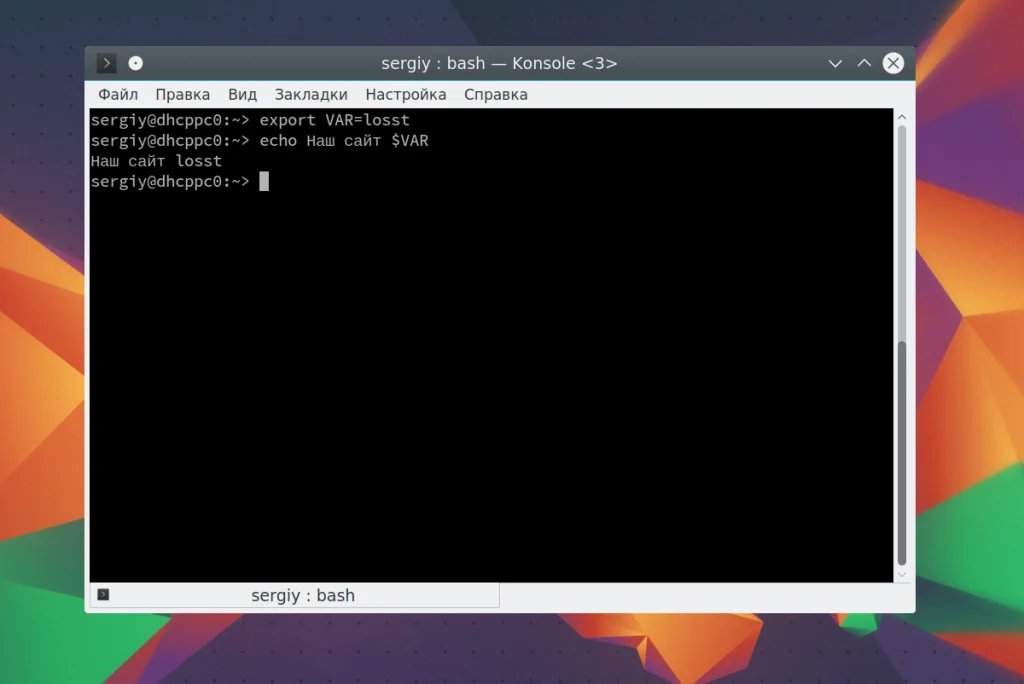This screenshot has width=1024, height=684.
Task: Open the Вид menu
Action: (242, 95)
